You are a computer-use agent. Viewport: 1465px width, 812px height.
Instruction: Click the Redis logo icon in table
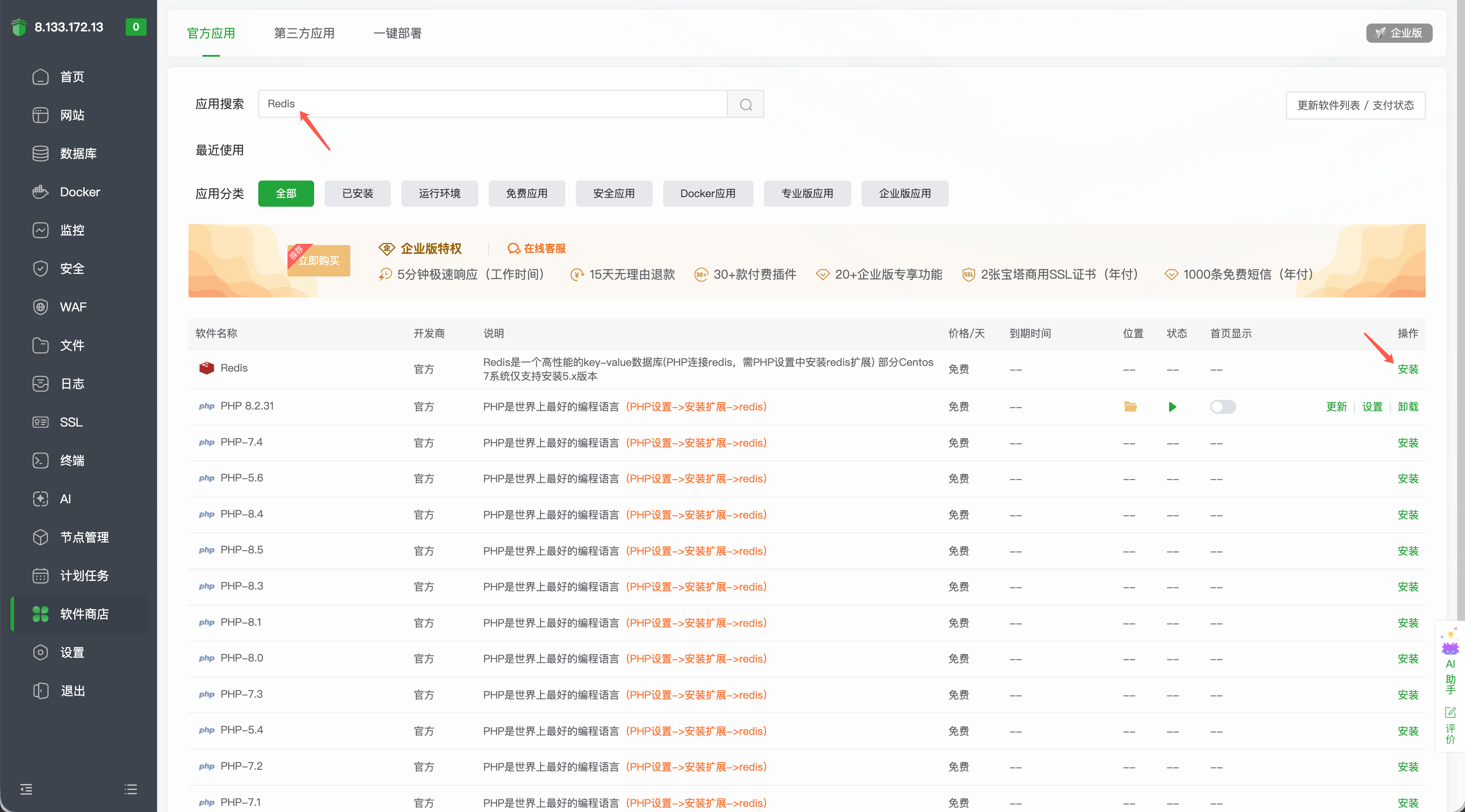(206, 368)
